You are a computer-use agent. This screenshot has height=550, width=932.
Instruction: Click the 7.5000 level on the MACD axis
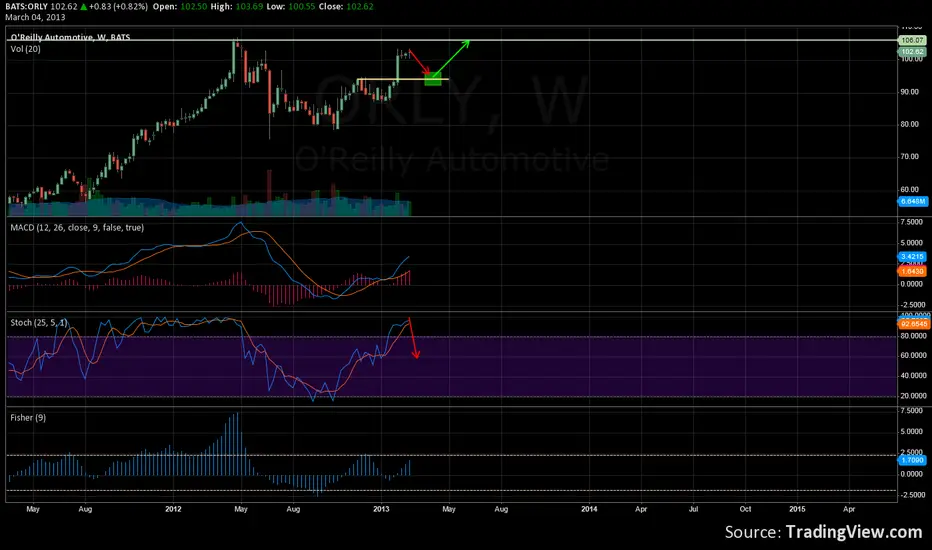click(x=912, y=222)
